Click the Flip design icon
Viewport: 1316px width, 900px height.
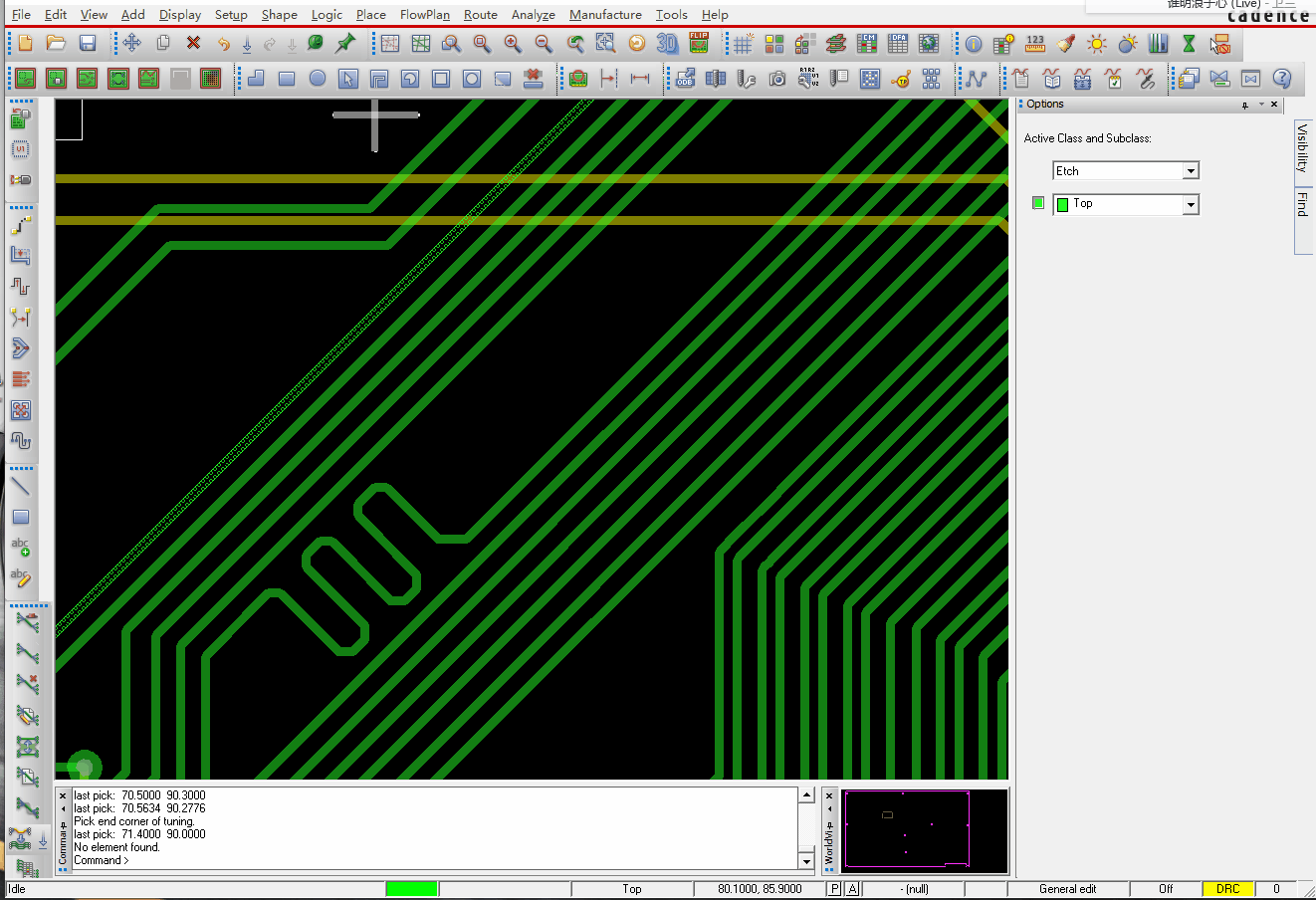pos(699,43)
